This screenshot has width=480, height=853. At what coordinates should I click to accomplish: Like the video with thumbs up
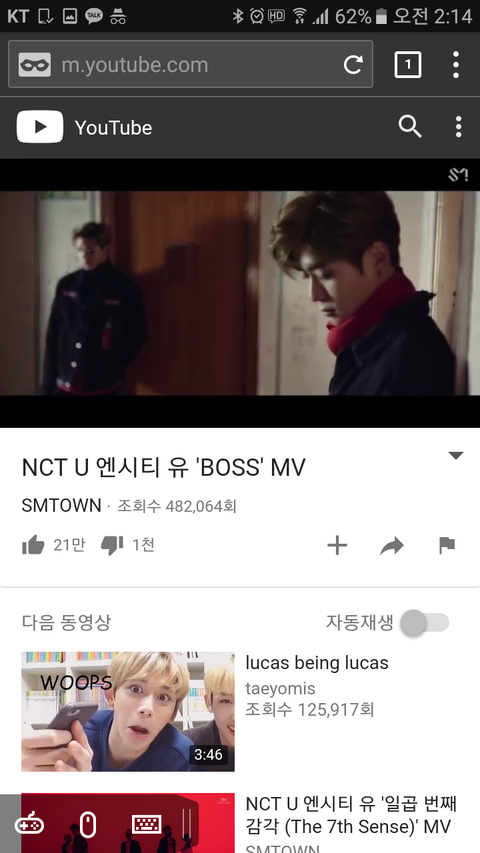tap(33, 545)
